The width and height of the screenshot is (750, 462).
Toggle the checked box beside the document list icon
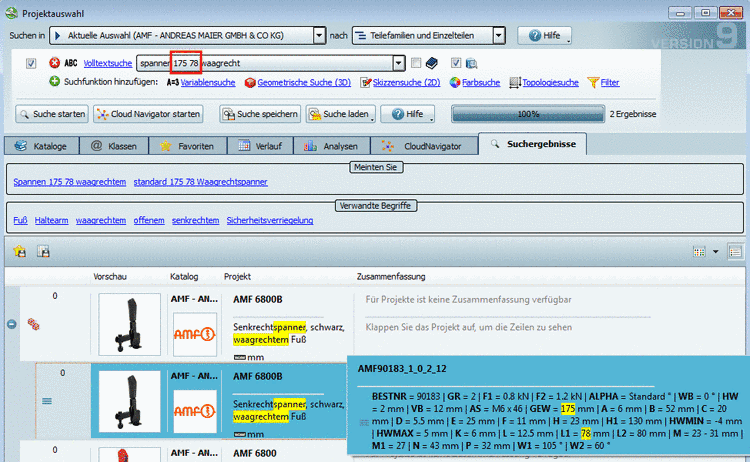(456, 63)
